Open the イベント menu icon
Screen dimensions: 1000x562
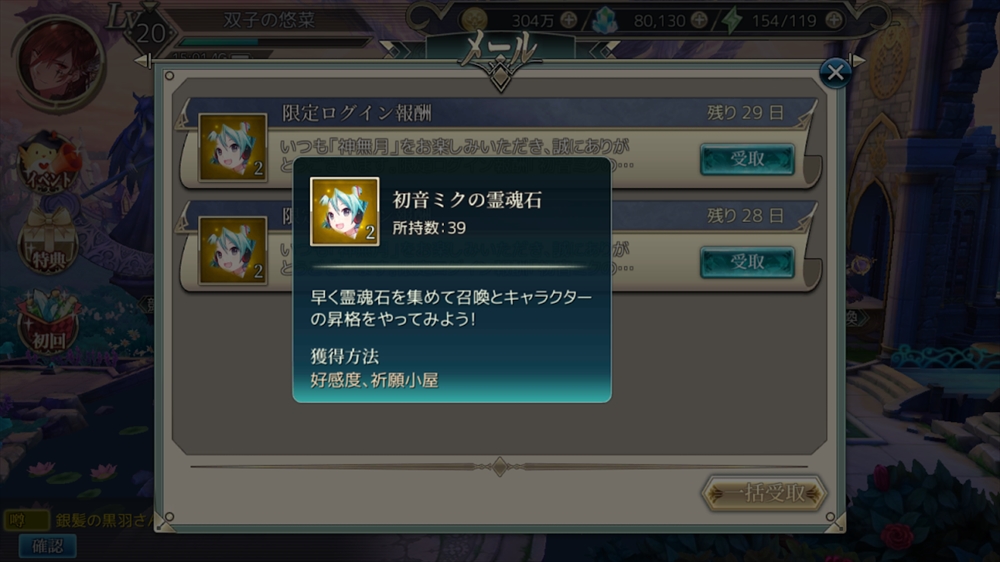[49, 163]
